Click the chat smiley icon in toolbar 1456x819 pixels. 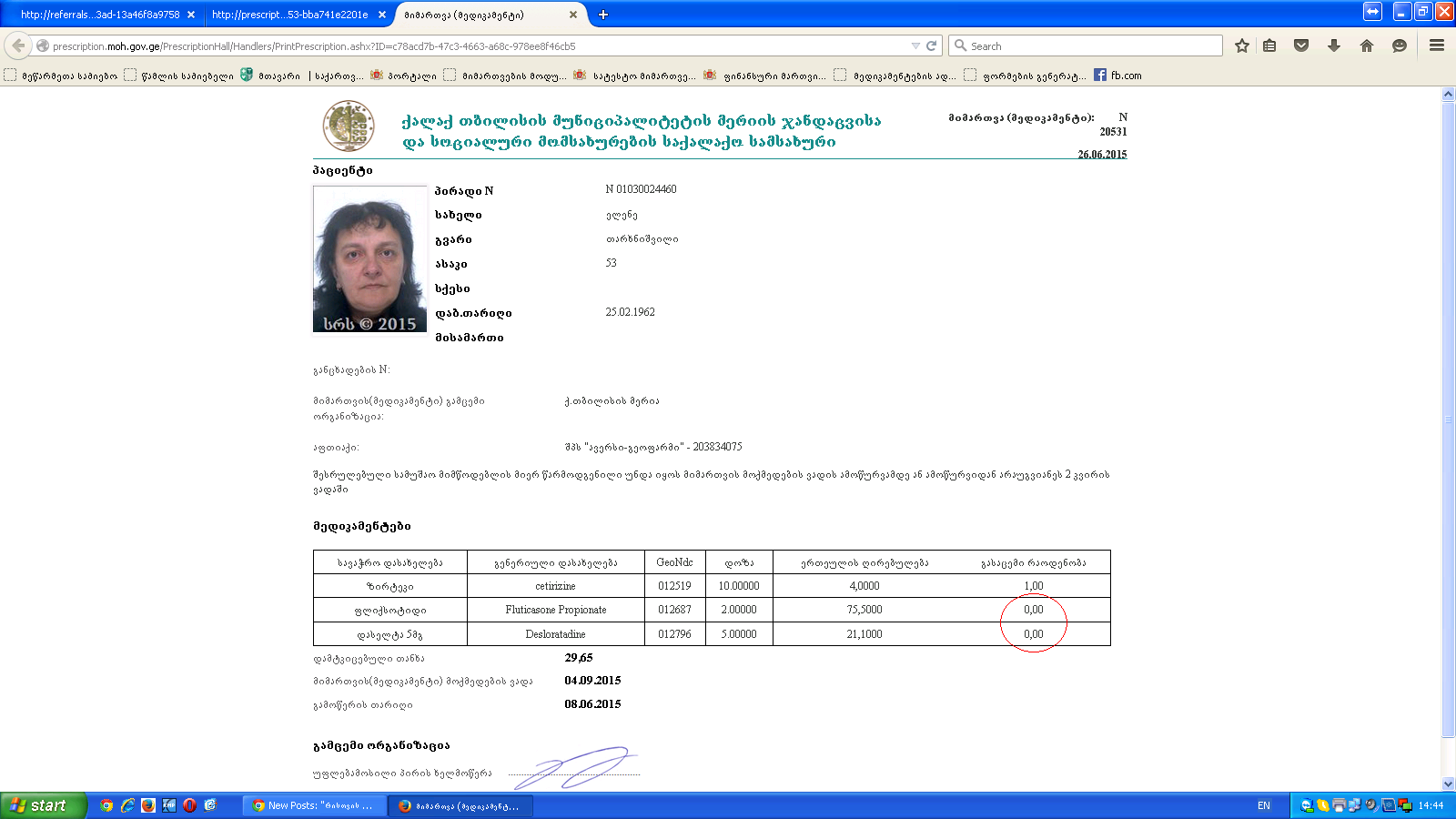[x=1400, y=45]
